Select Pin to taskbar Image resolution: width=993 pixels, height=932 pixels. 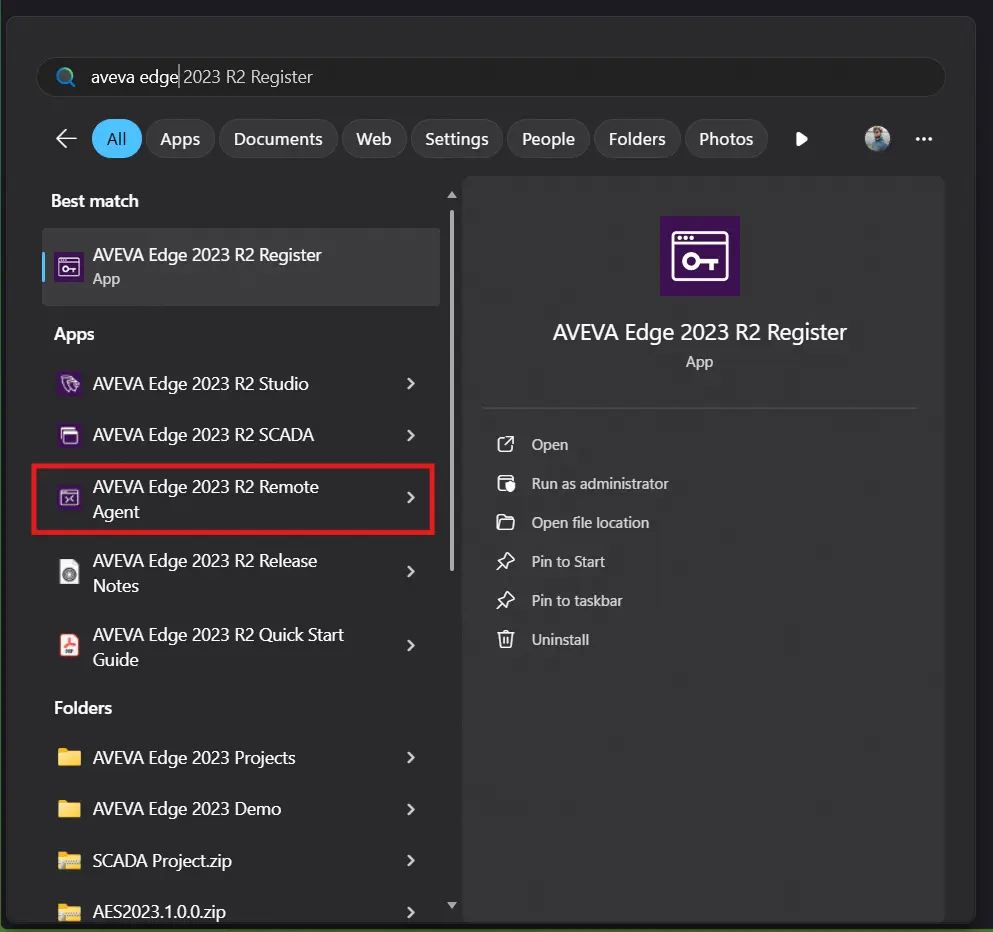click(574, 600)
